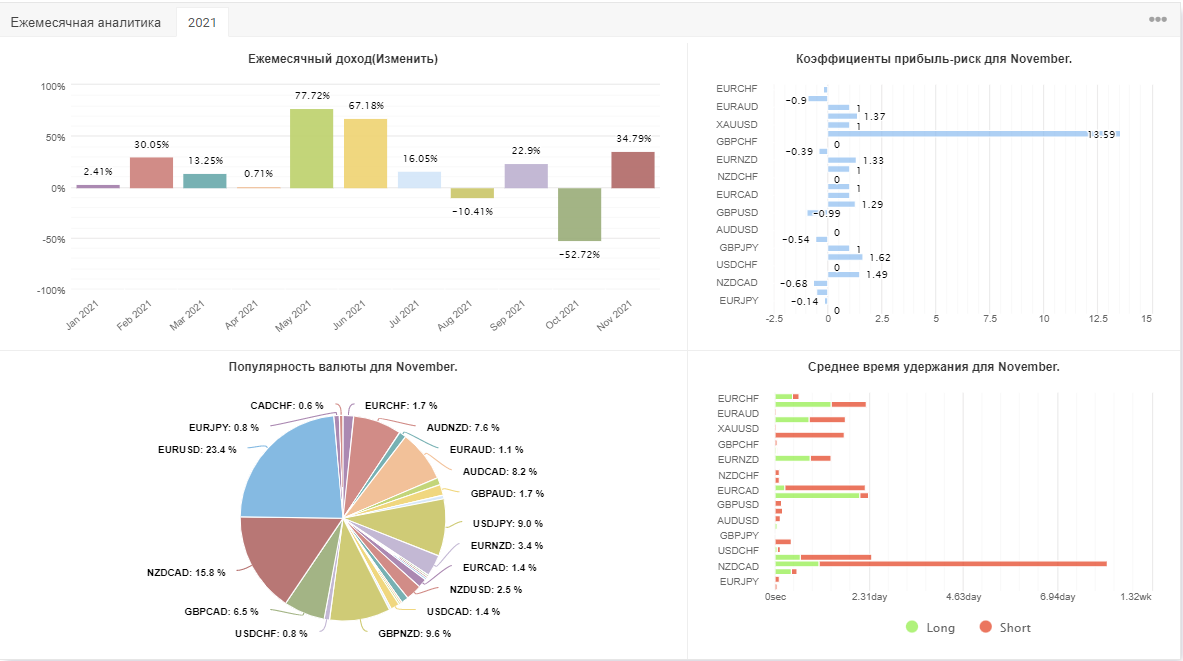Click the Nov 2021 bar at 34.79%
The height and width of the screenshot is (661, 1183).
click(633, 171)
